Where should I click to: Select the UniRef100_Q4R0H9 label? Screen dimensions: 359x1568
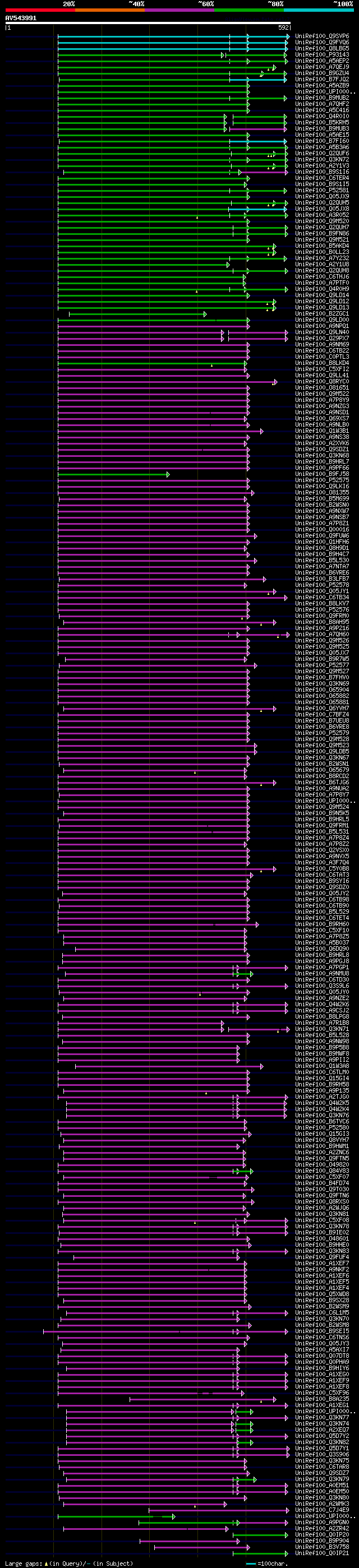pyautogui.click(x=322, y=289)
